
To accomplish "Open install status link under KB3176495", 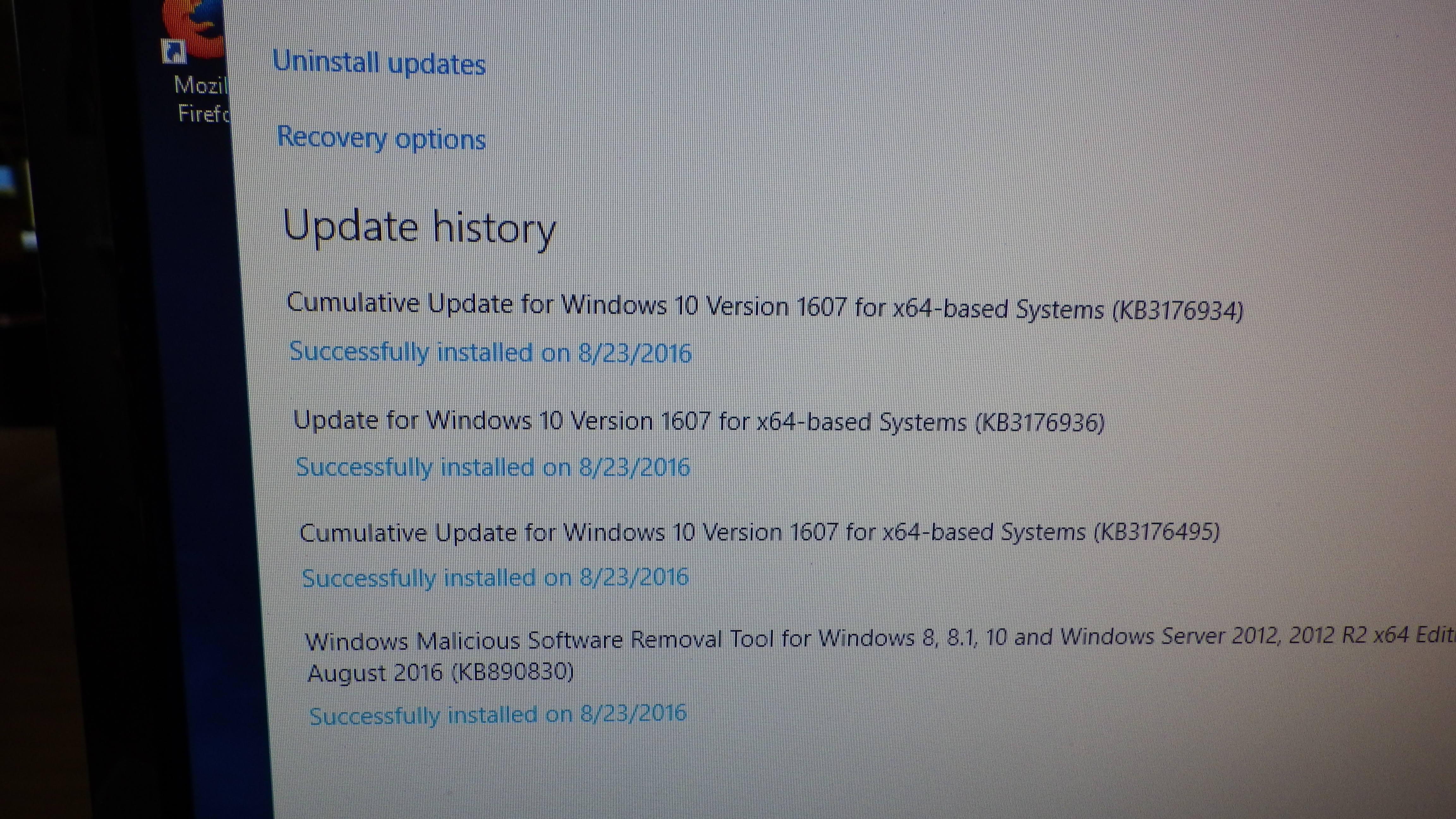I will pyautogui.click(x=495, y=578).
